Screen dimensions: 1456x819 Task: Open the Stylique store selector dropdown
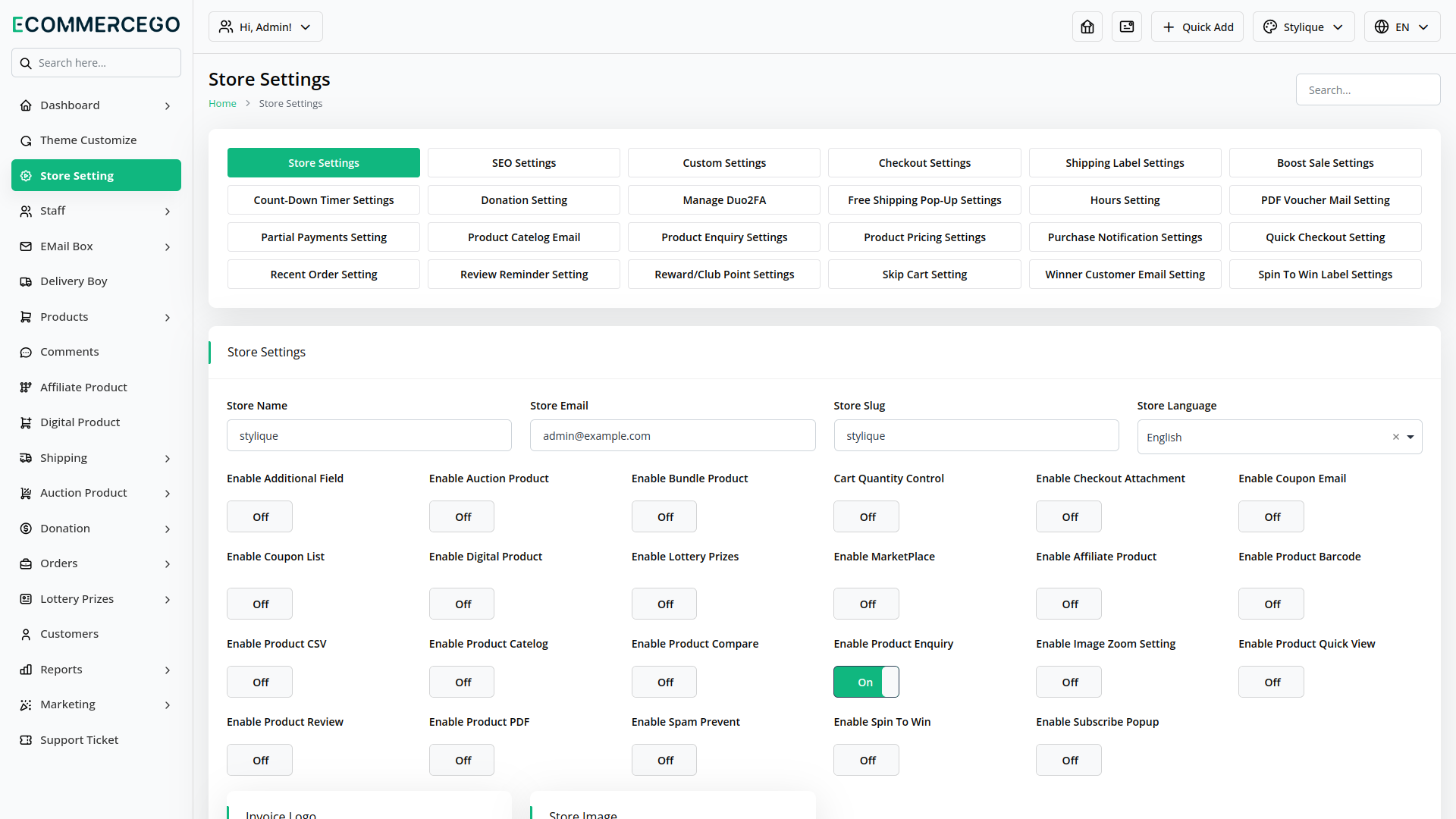[x=1304, y=27]
